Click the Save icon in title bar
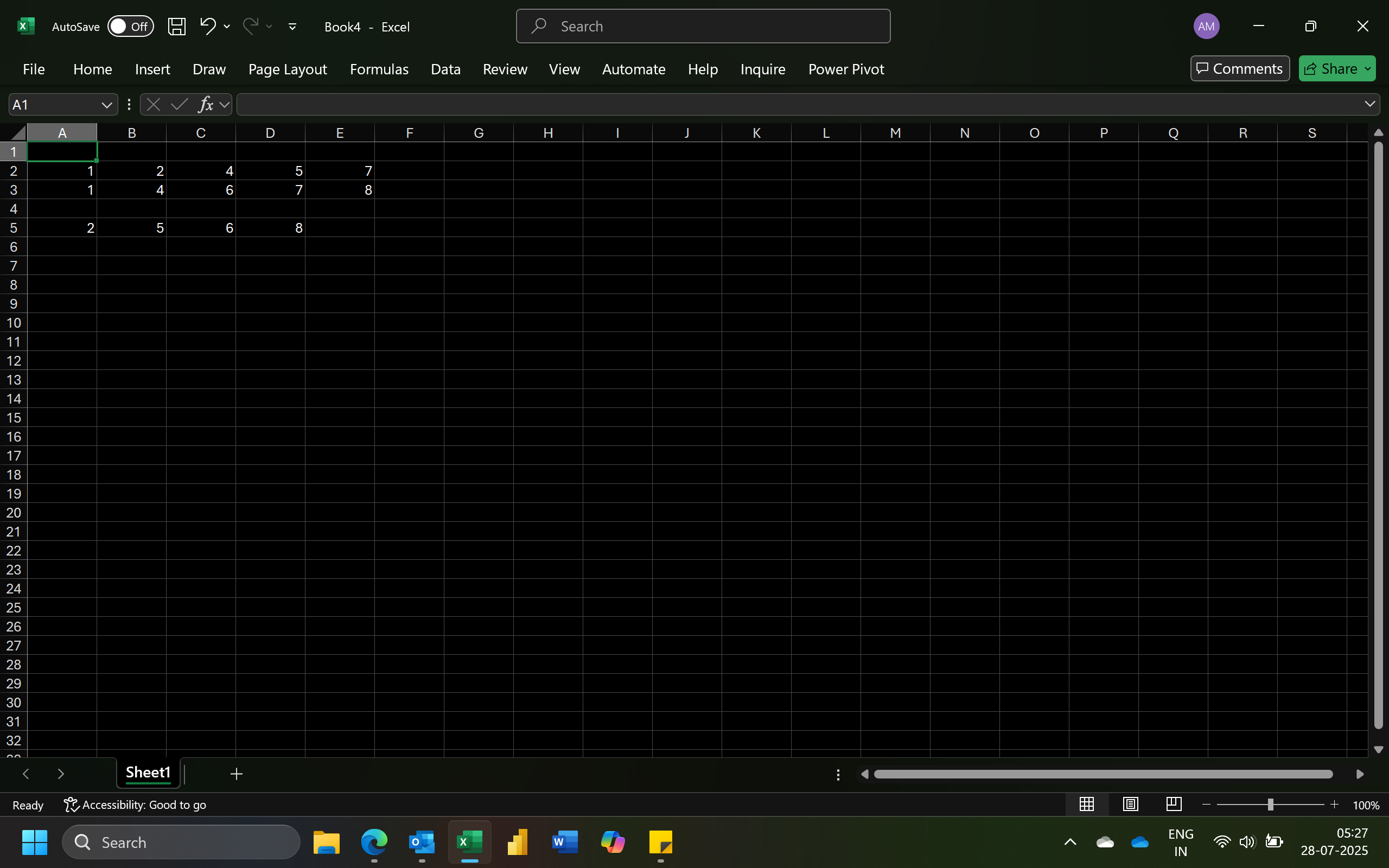The height and width of the screenshot is (868, 1389). pyautogui.click(x=176, y=27)
